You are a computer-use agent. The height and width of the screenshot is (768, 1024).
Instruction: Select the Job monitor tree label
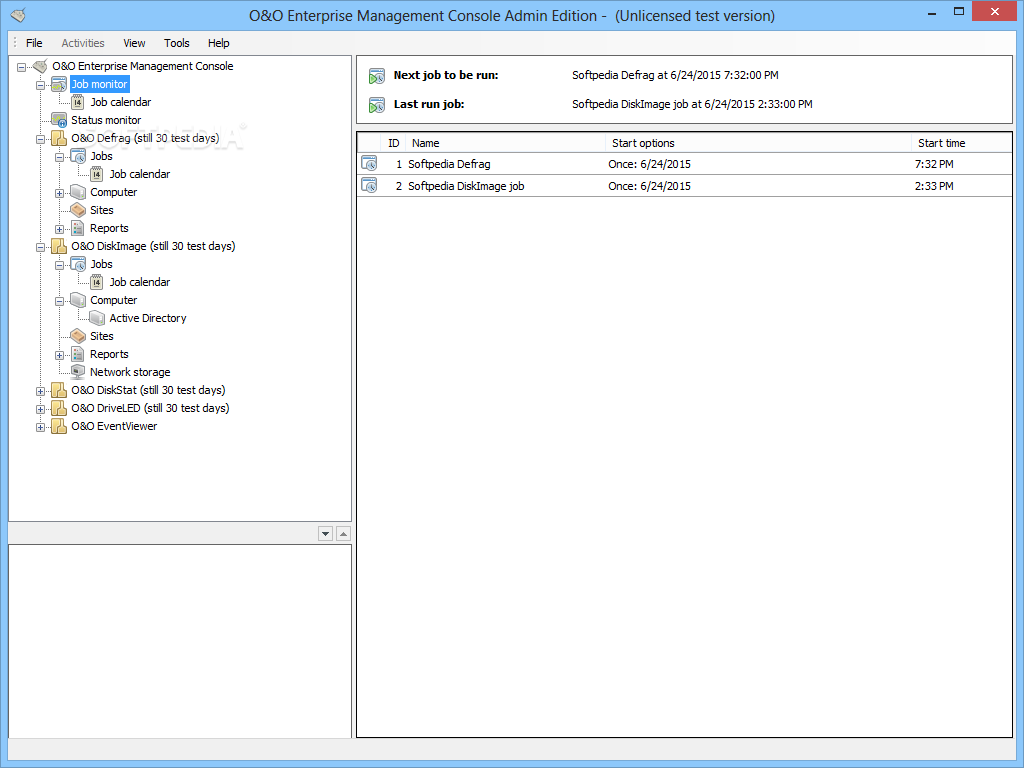point(99,84)
